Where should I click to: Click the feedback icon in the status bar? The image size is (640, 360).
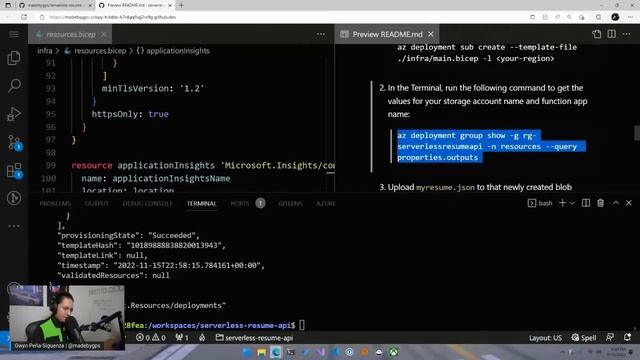click(x=610, y=338)
